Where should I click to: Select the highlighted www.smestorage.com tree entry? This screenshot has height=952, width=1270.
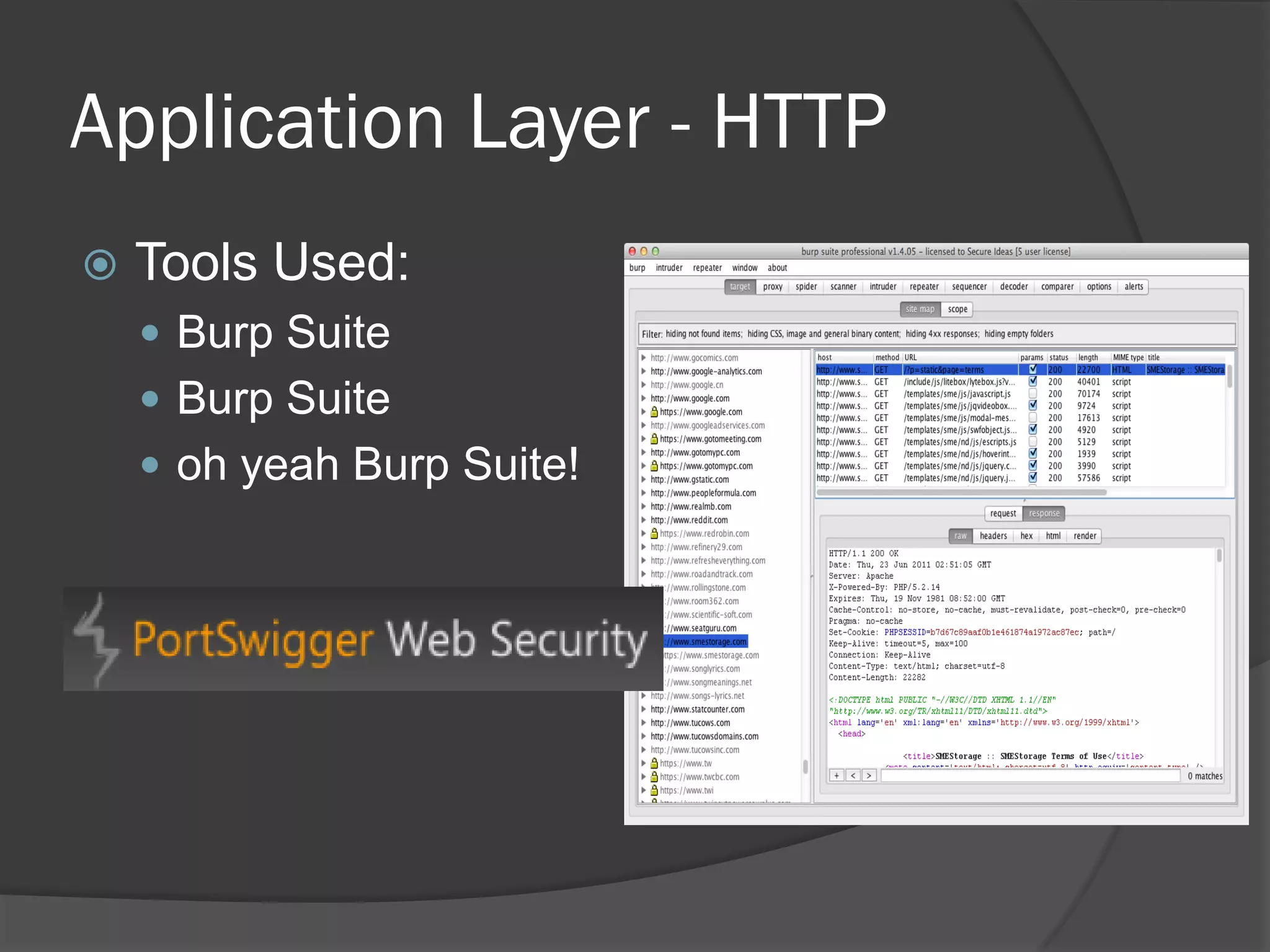[x=705, y=641]
